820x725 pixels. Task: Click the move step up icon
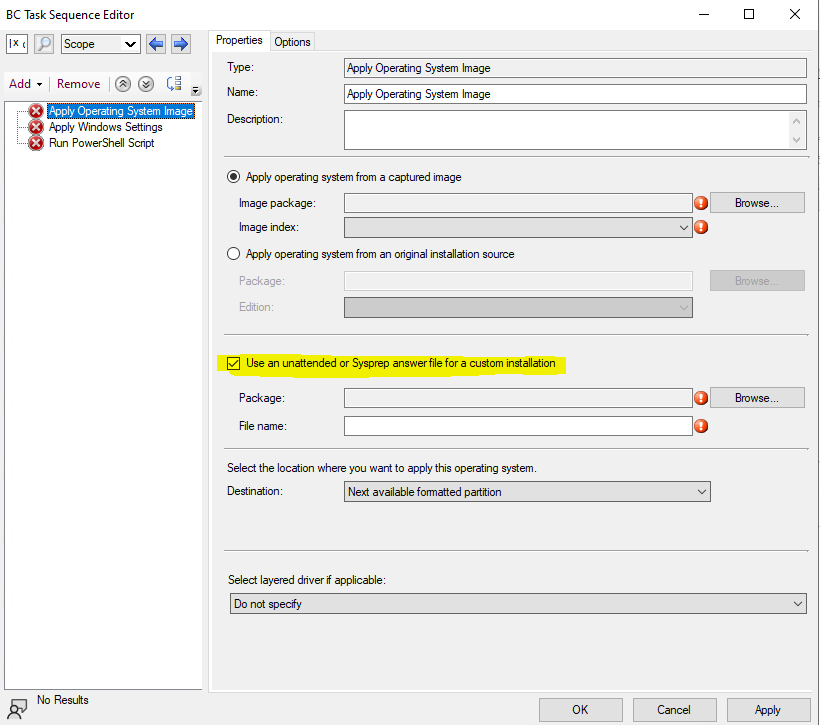click(x=122, y=84)
